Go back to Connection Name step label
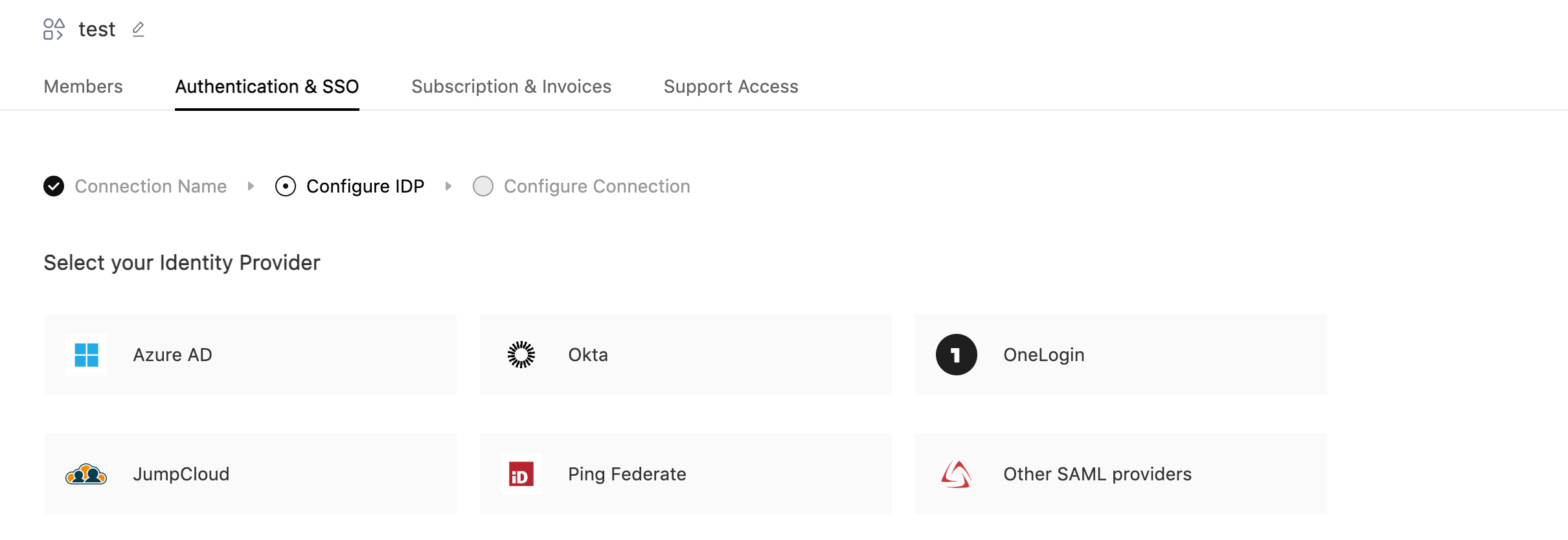Screen dimensions: 1568x540 pos(151,186)
